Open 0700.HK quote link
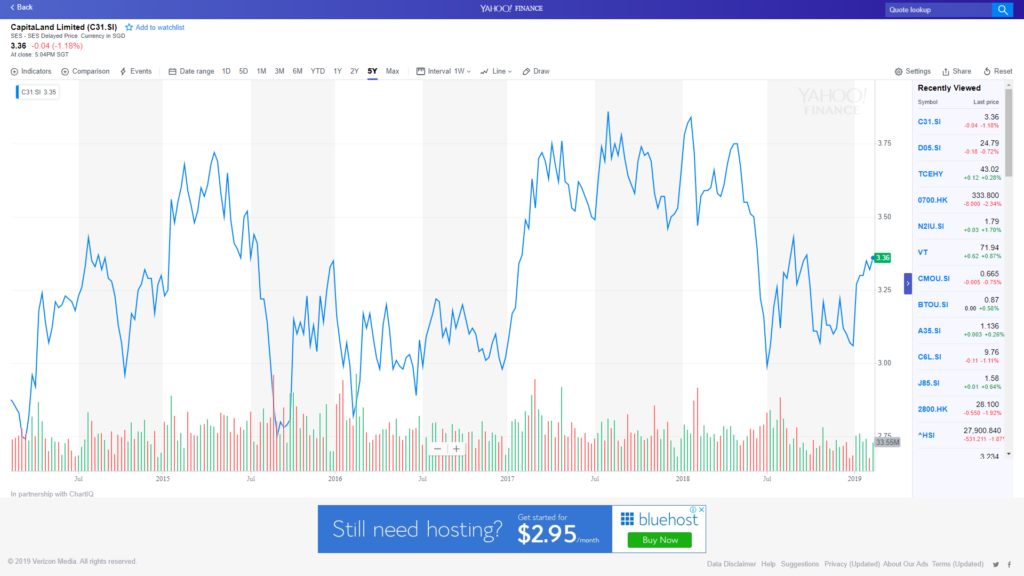Screen dimensions: 1024x576 click(x=932, y=200)
